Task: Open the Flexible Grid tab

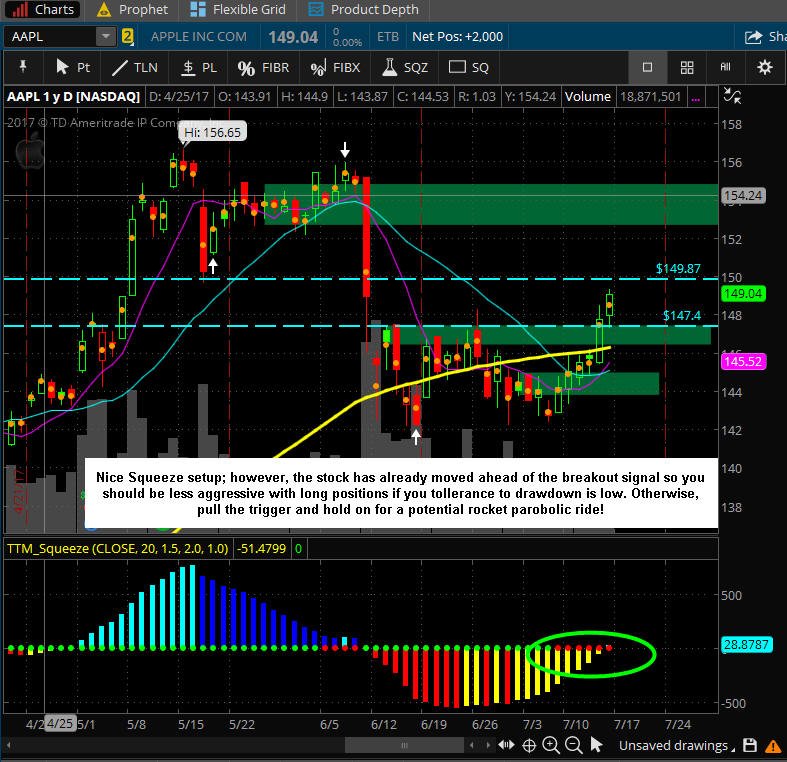Action: [239, 10]
